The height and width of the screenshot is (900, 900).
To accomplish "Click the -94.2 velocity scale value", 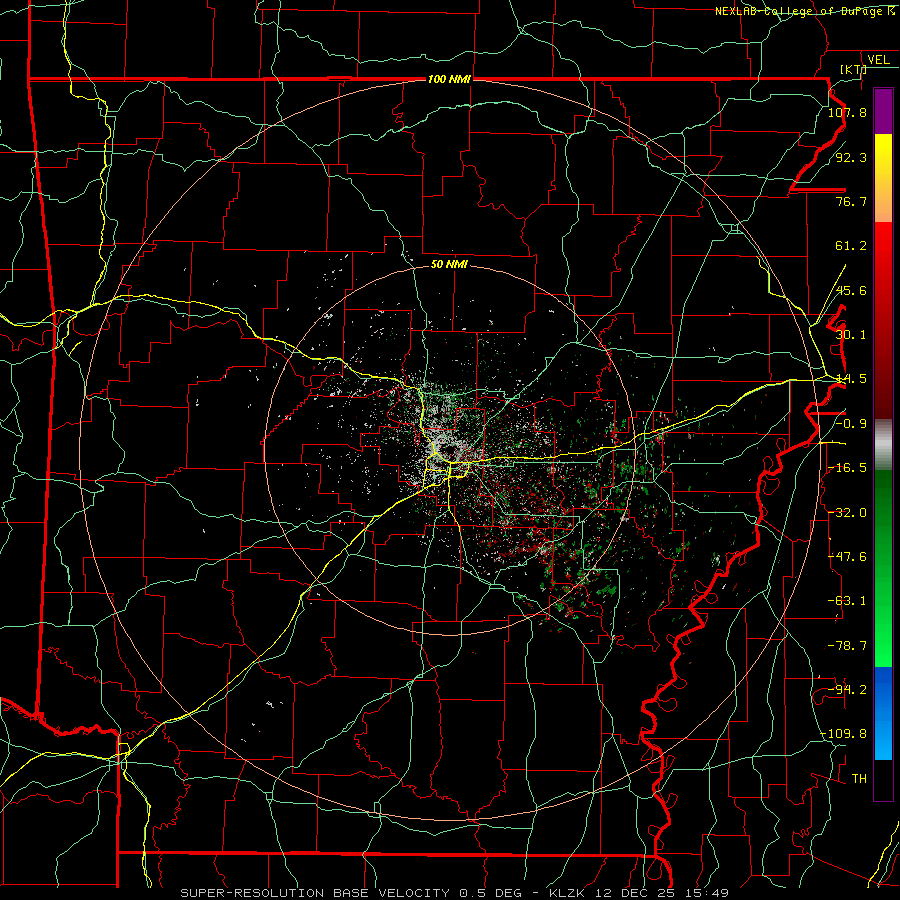I will click(847, 690).
